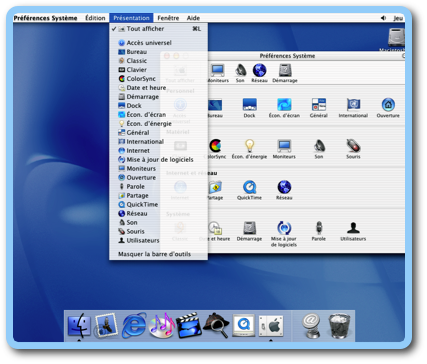Select Partage from the Présentation menu

click(158, 196)
